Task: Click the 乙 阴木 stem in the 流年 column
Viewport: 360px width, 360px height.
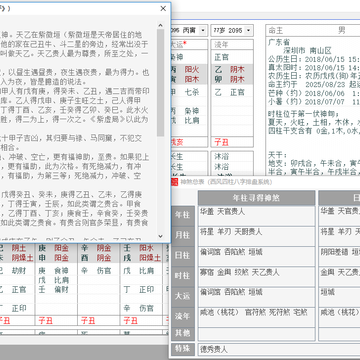Action: [x=230, y=69]
